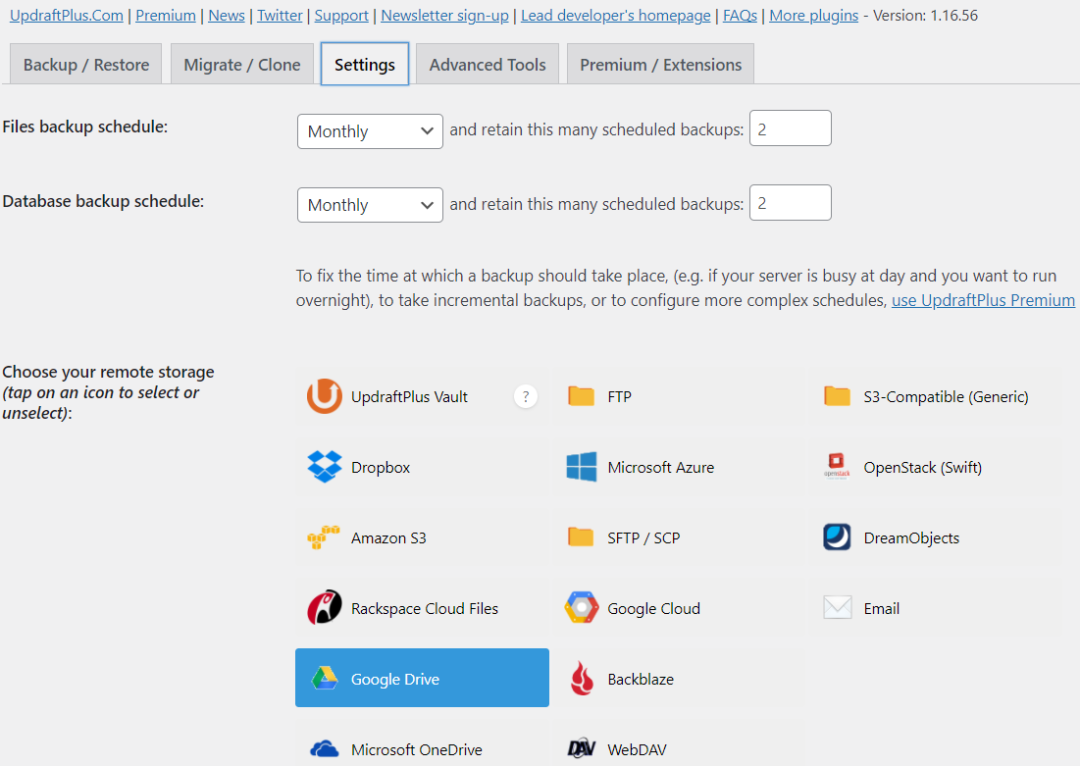Image resolution: width=1080 pixels, height=766 pixels.
Task: Pick the Amazon S3 icon
Action: (x=323, y=537)
